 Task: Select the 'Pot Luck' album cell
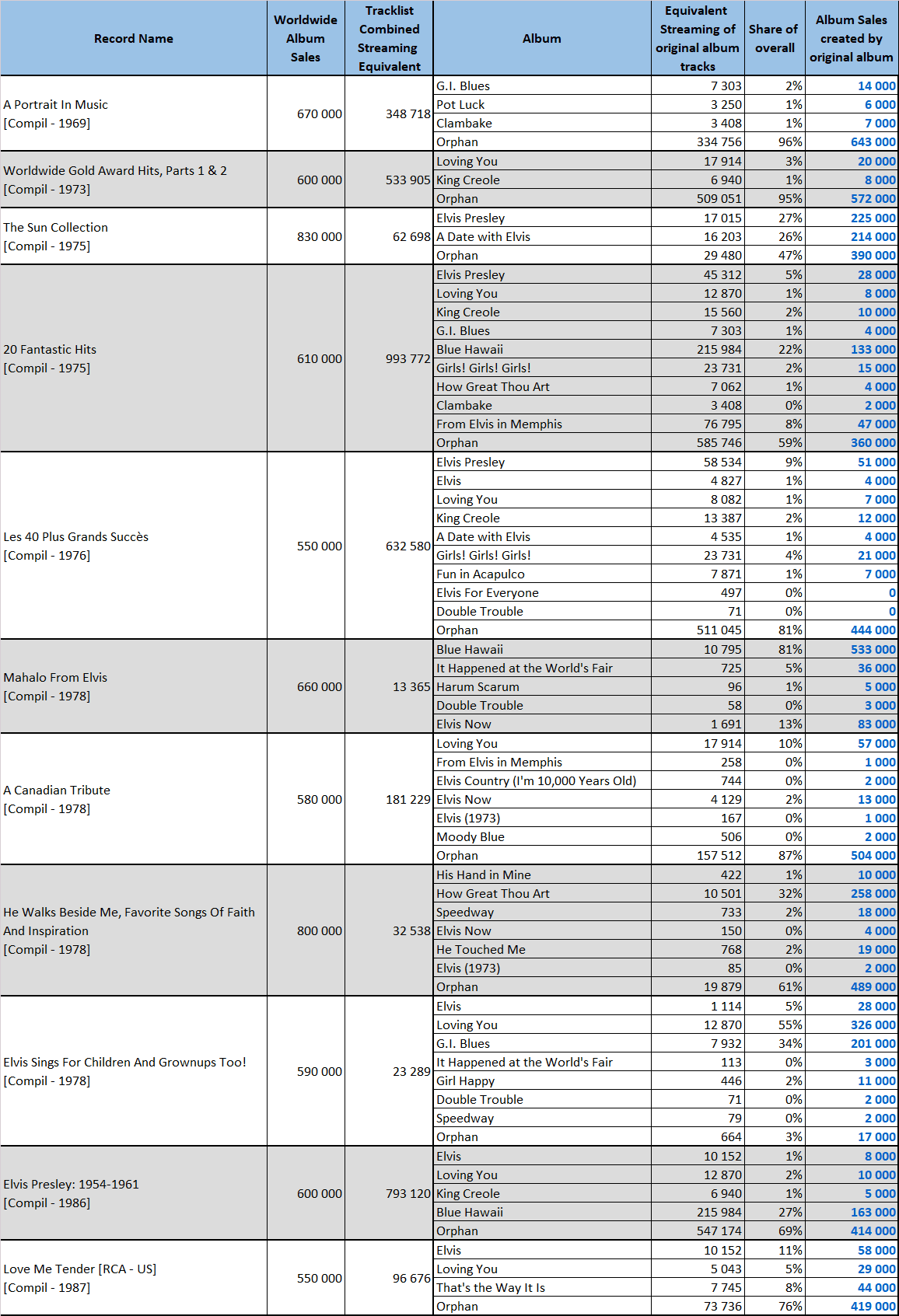542,104
